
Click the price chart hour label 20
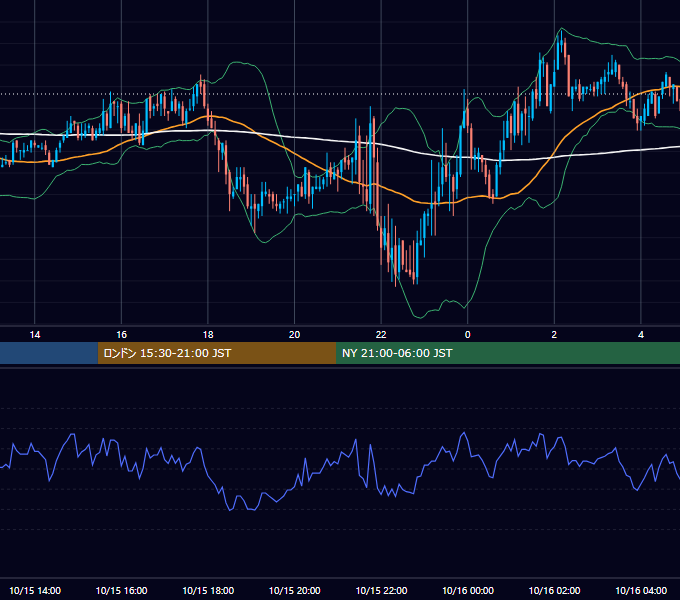pos(294,335)
